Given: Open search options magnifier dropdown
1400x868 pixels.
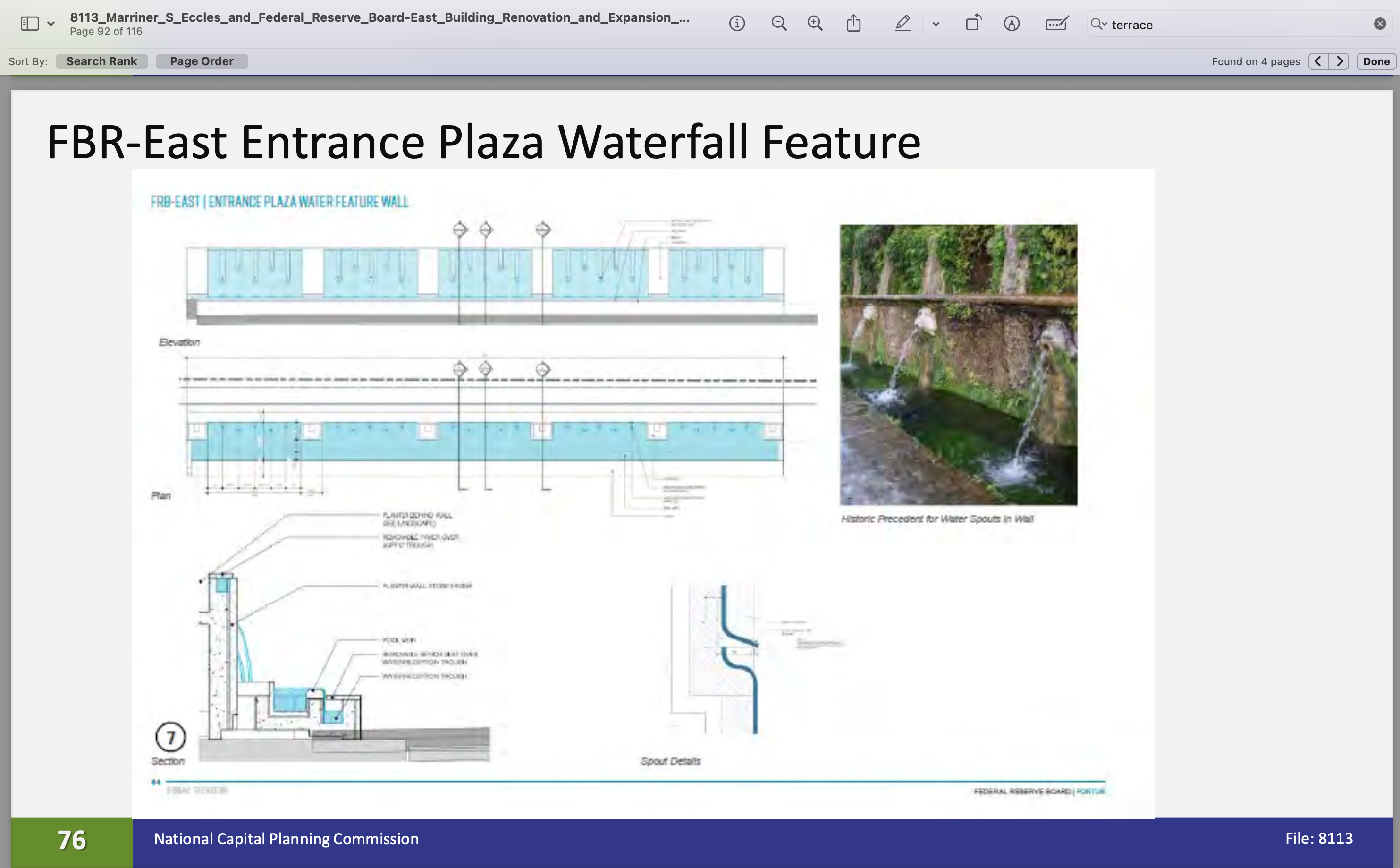Looking at the screenshot, I should 1099,24.
